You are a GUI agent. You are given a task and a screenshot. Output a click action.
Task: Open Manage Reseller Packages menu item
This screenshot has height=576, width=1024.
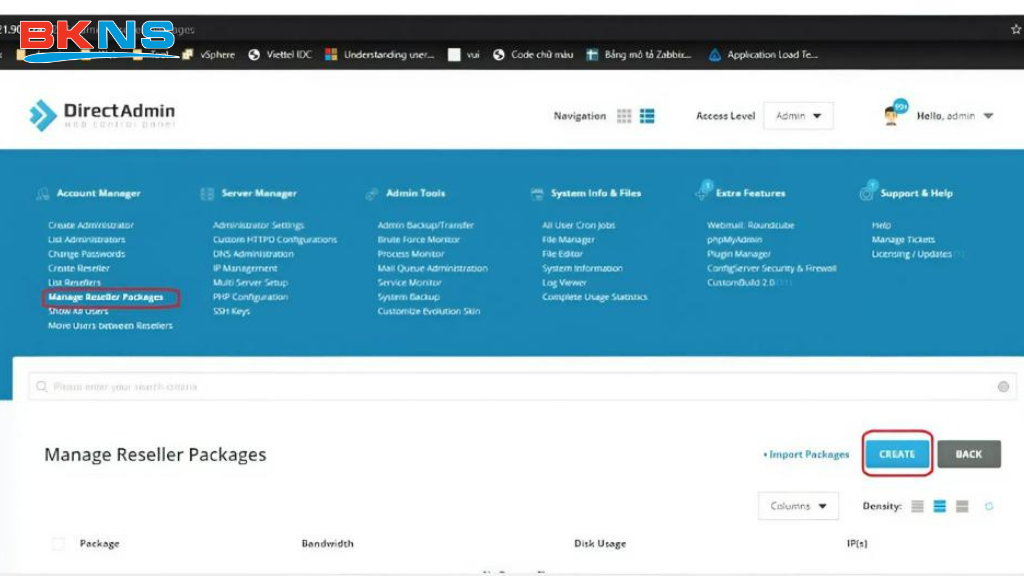click(x=109, y=296)
